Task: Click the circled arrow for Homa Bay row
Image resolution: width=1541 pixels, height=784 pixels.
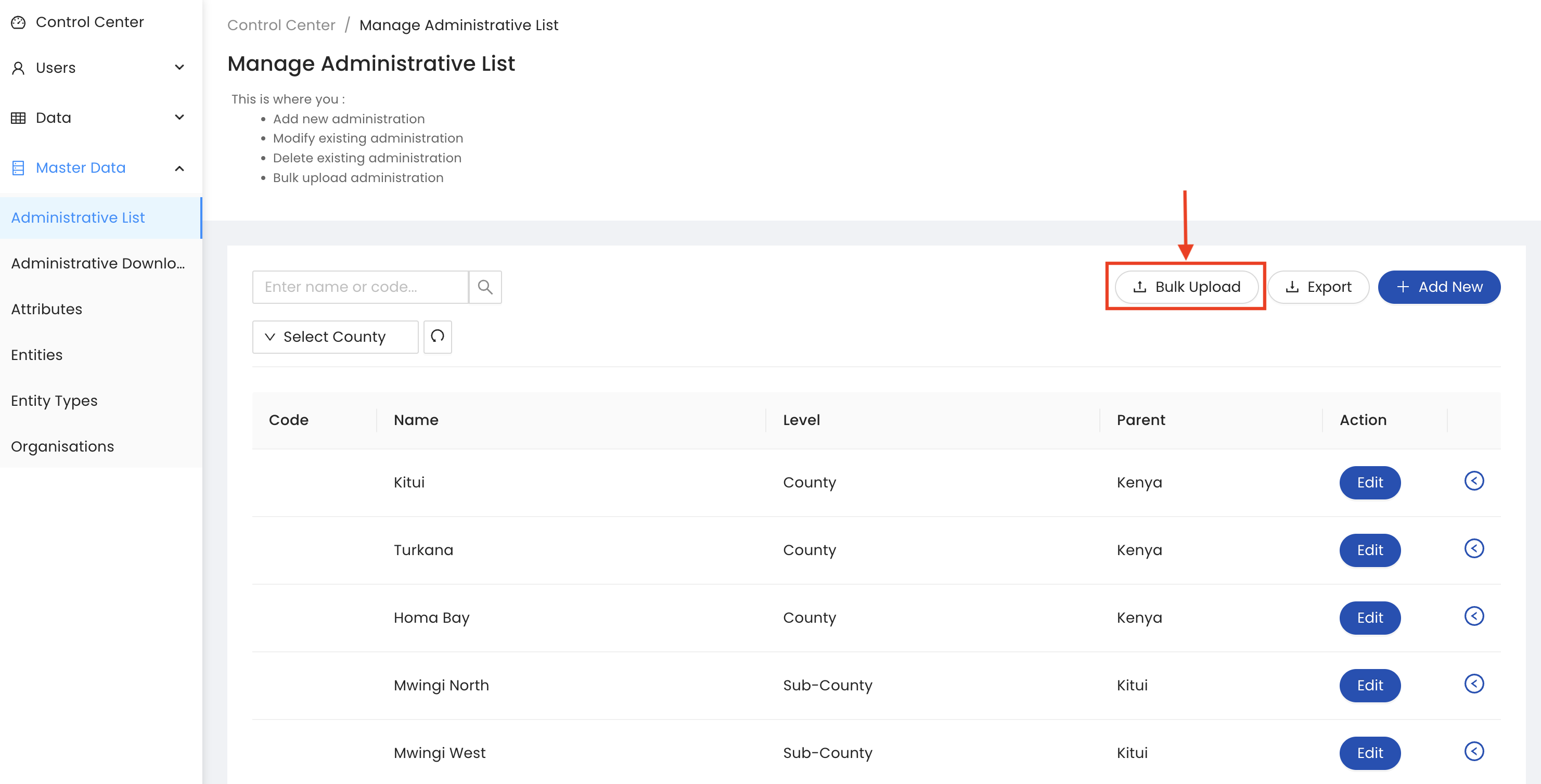Action: 1473,616
